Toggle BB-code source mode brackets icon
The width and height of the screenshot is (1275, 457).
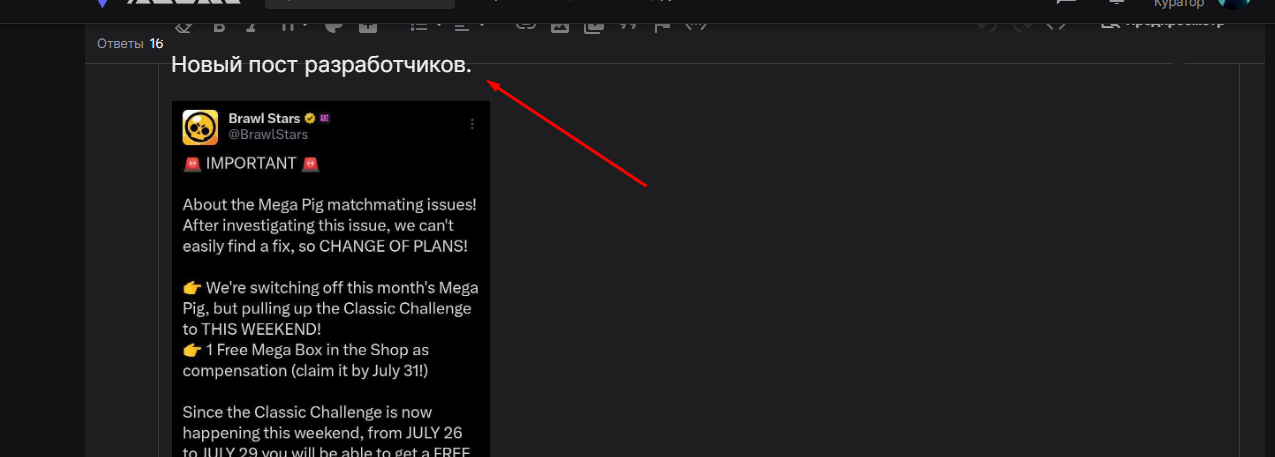(1055, 25)
